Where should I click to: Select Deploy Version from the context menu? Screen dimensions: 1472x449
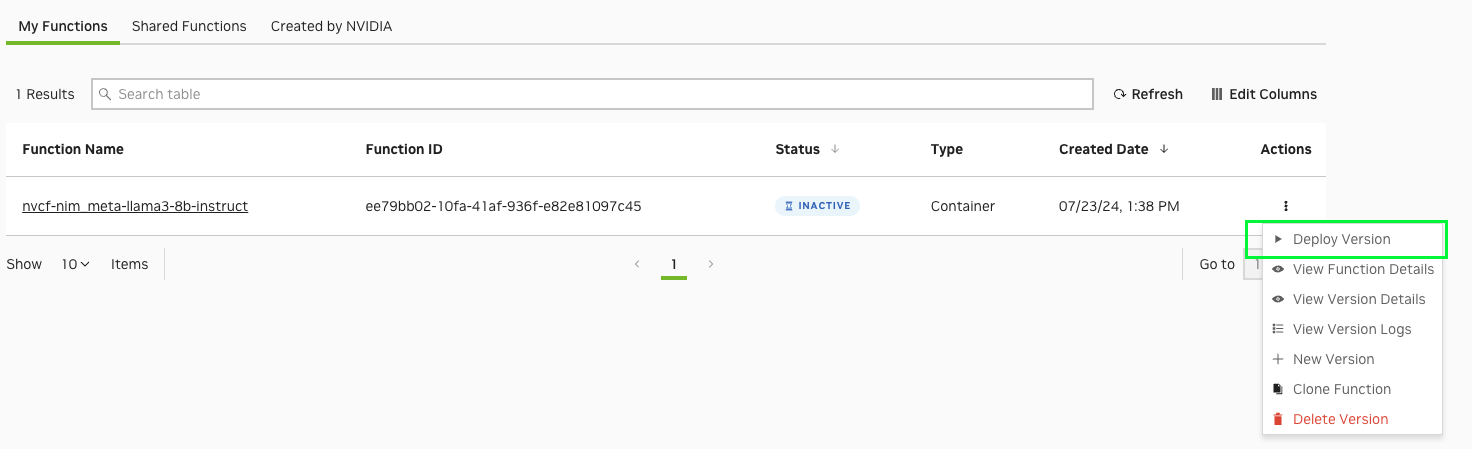point(1341,239)
